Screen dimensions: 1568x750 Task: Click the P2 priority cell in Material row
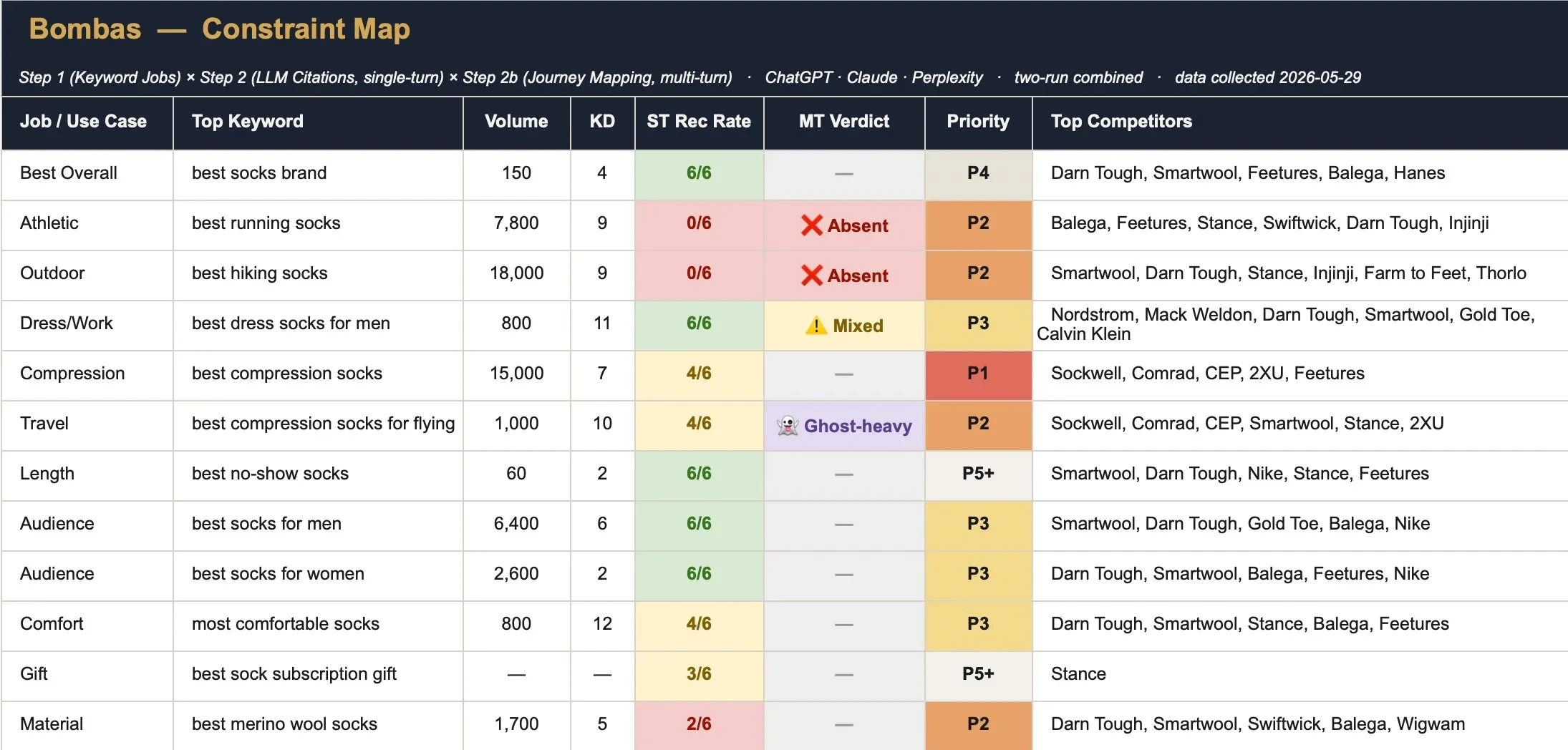[978, 726]
